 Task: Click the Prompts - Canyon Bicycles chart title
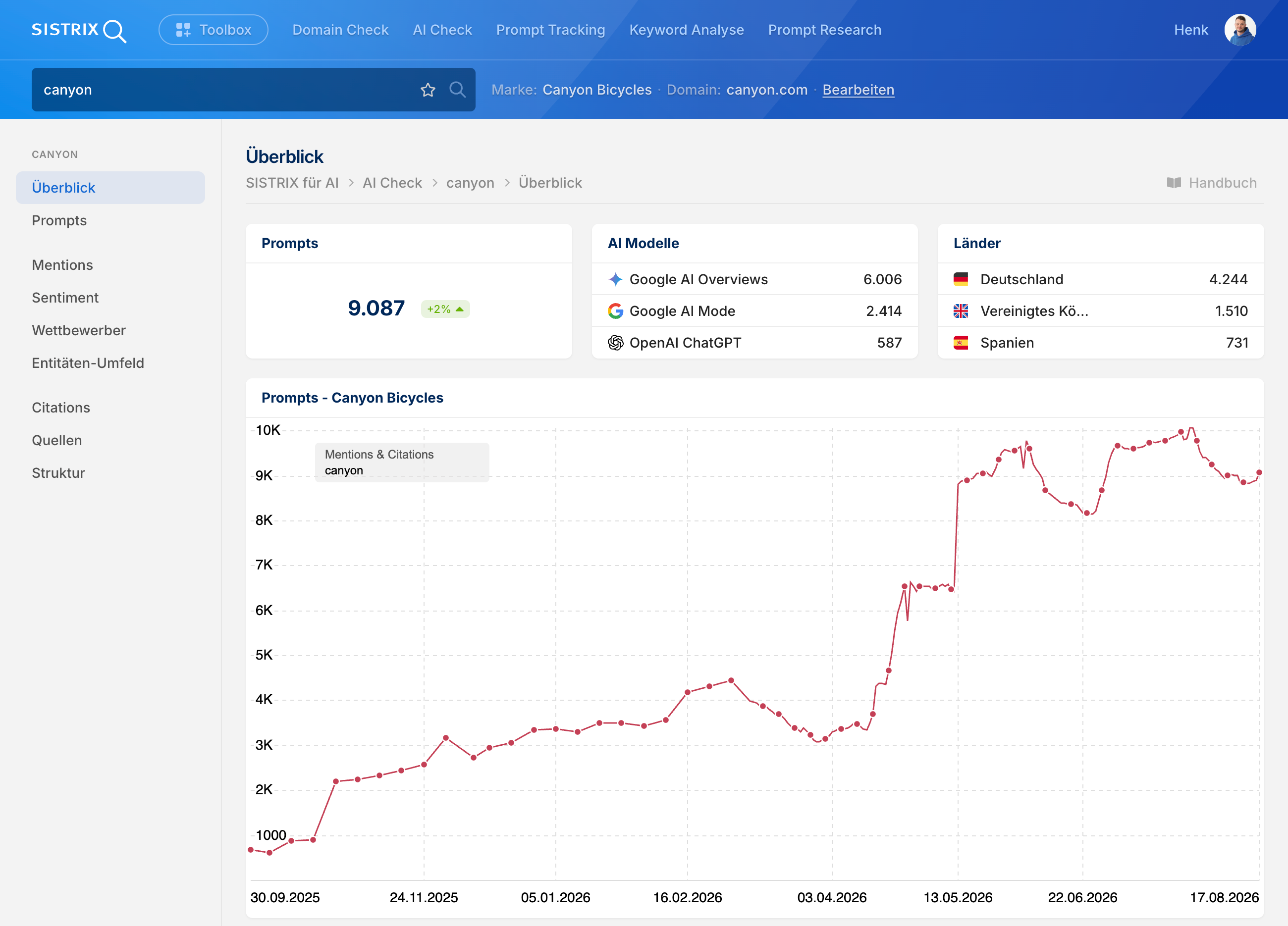click(352, 398)
